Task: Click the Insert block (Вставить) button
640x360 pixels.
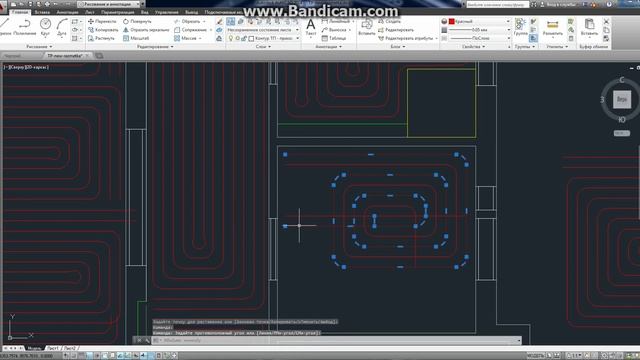Action: click(x=367, y=27)
